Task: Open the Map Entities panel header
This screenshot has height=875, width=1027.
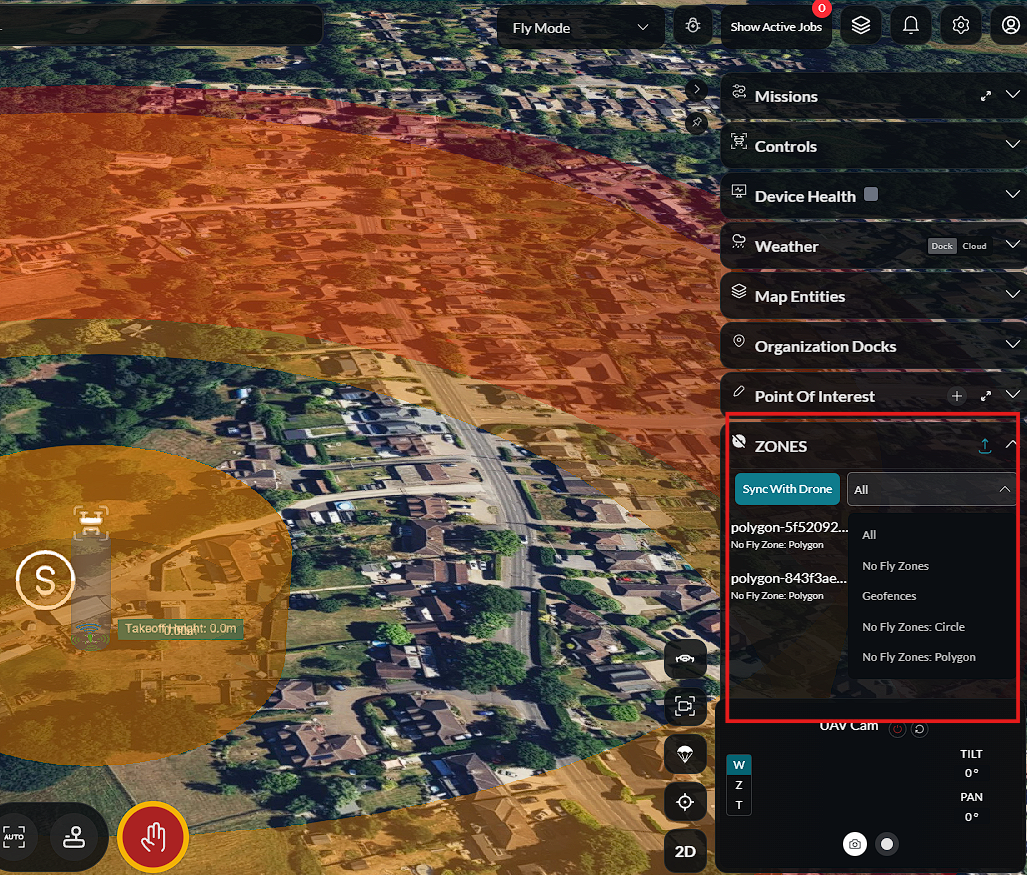Action: point(873,296)
